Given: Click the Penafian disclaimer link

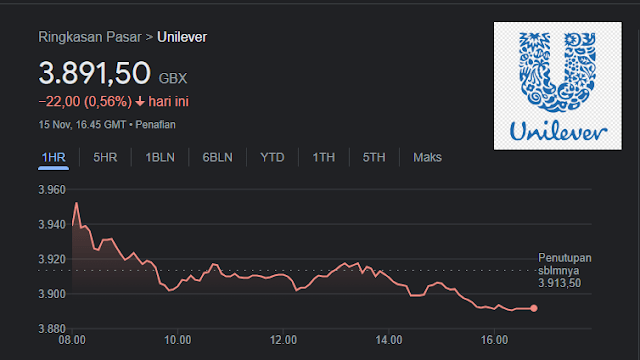Looking at the screenshot, I should click(156, 125).
